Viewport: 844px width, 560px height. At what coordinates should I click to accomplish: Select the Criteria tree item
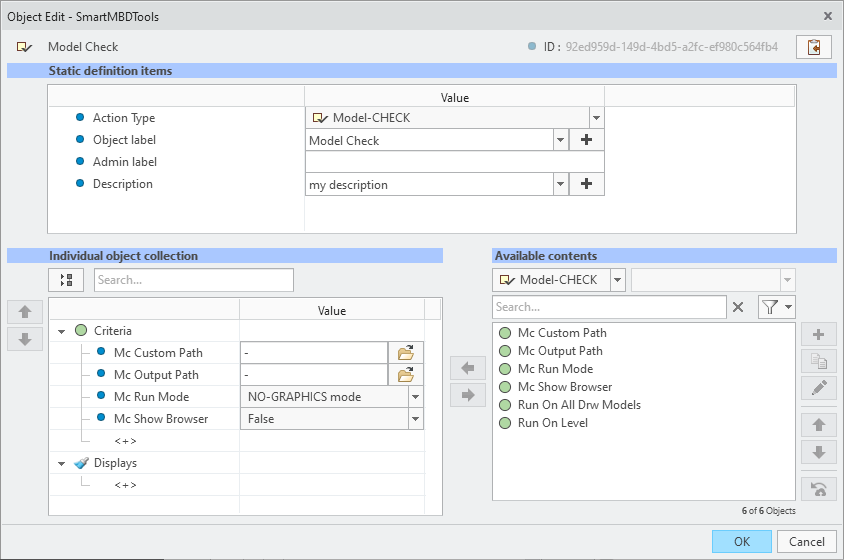[x=112, y=331]
